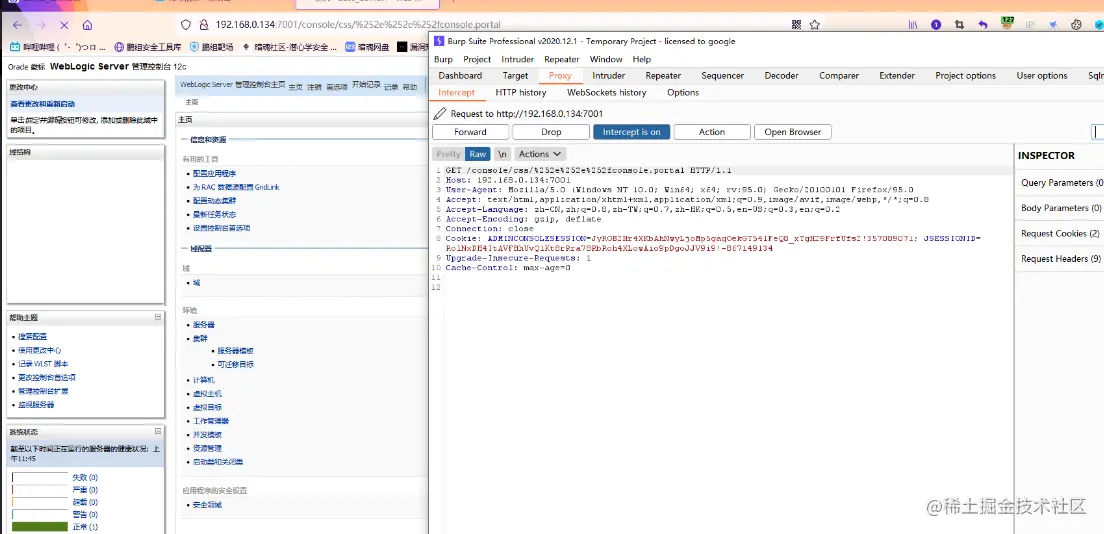This screenshot has width=1104, height=534.
Task: Switch to the Target tab
Action: 515,75
